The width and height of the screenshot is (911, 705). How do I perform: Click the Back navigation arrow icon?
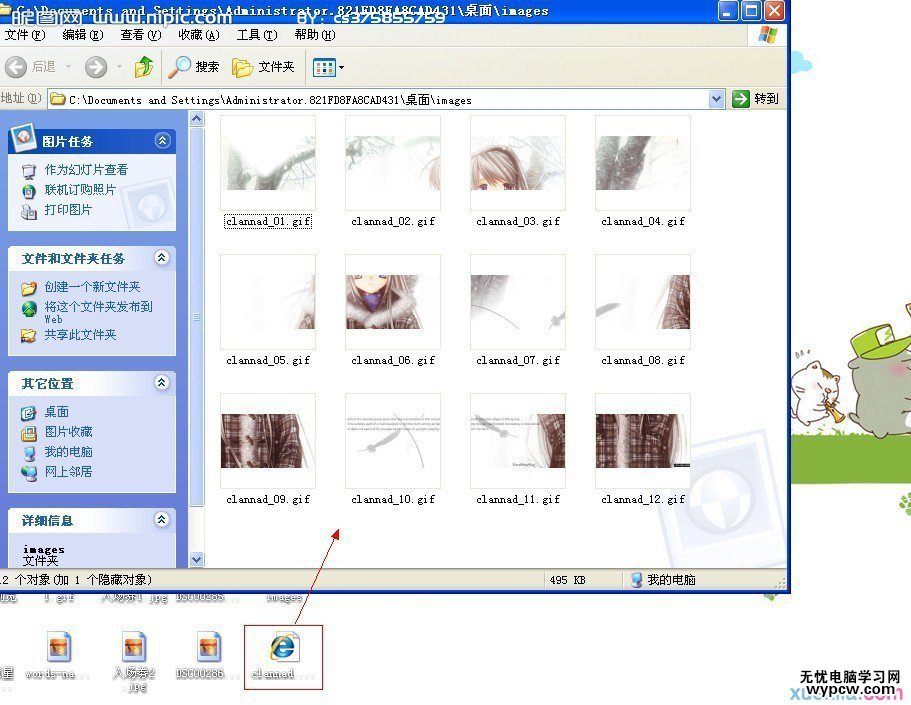coord(16,67)
